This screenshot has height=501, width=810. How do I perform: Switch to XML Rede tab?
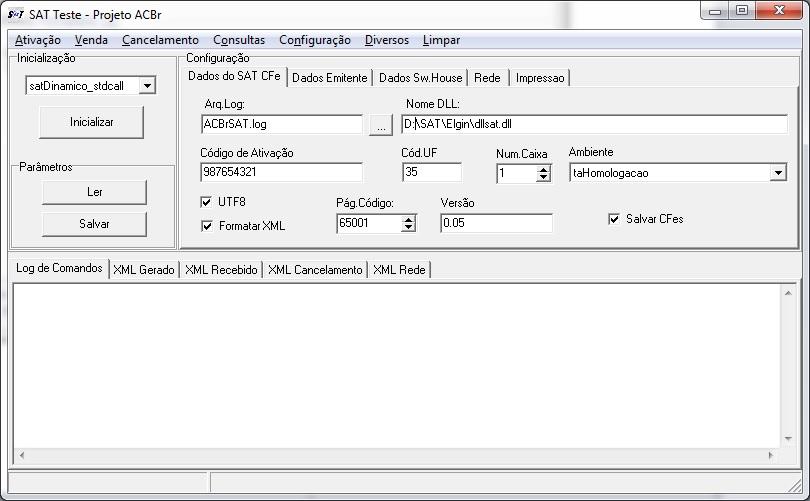pyautogui.click(x=399, y=270)
